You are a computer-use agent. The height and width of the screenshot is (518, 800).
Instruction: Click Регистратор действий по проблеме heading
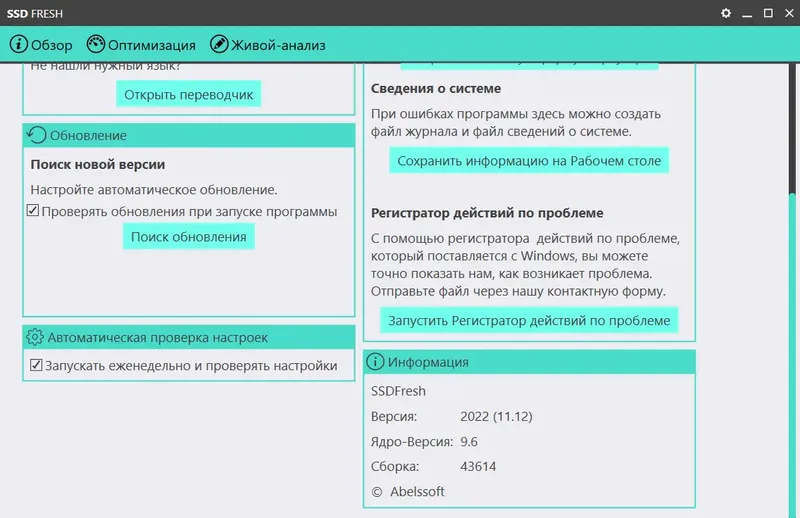[x=487, y=213]
